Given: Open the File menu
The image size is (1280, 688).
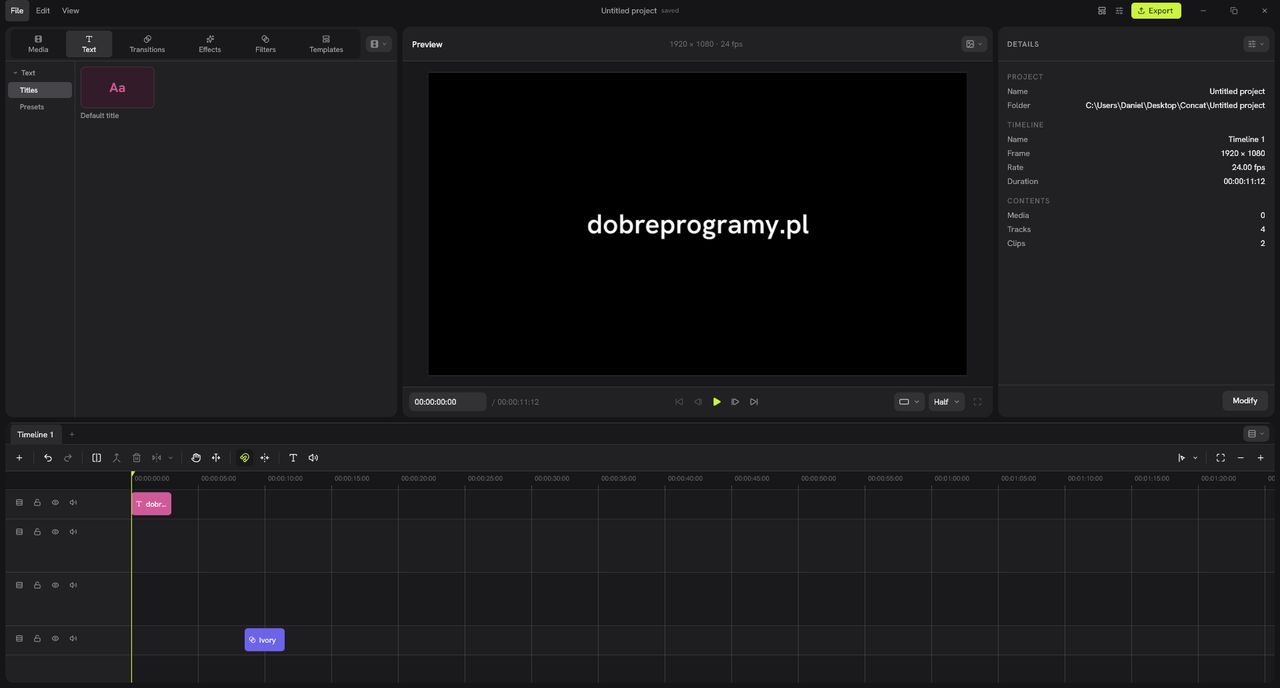Looking at the screenshot, I should coord(17,11).
